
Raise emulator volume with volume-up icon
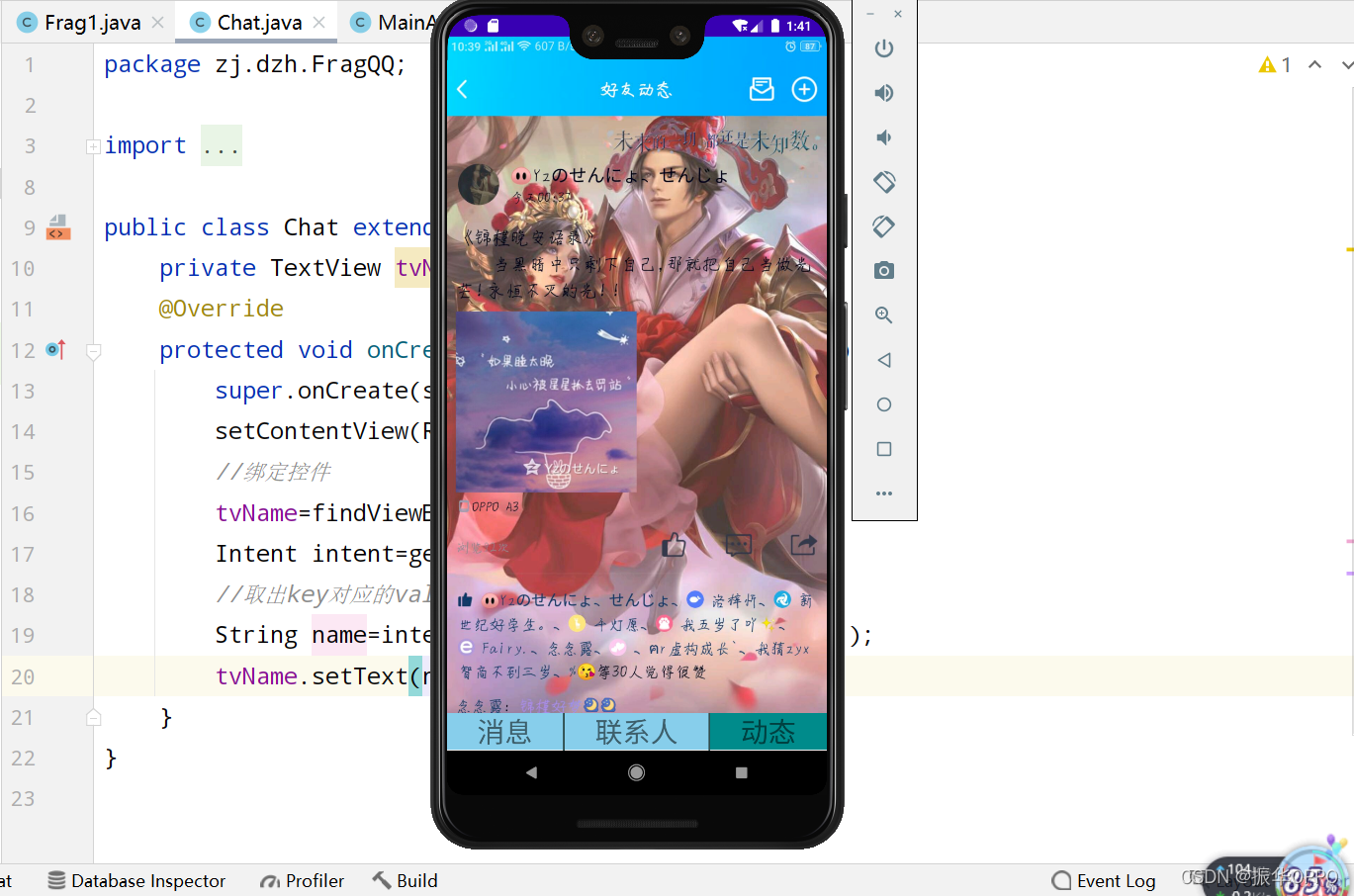pyautogui.click(x=884, y=93)
